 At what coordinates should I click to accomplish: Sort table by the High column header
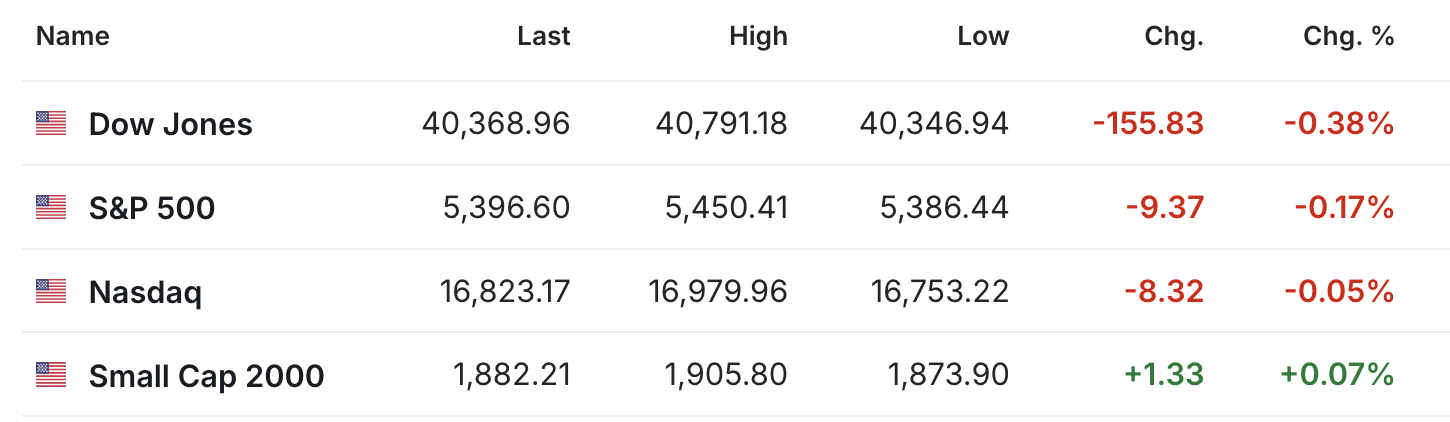[x=758, y=37]
